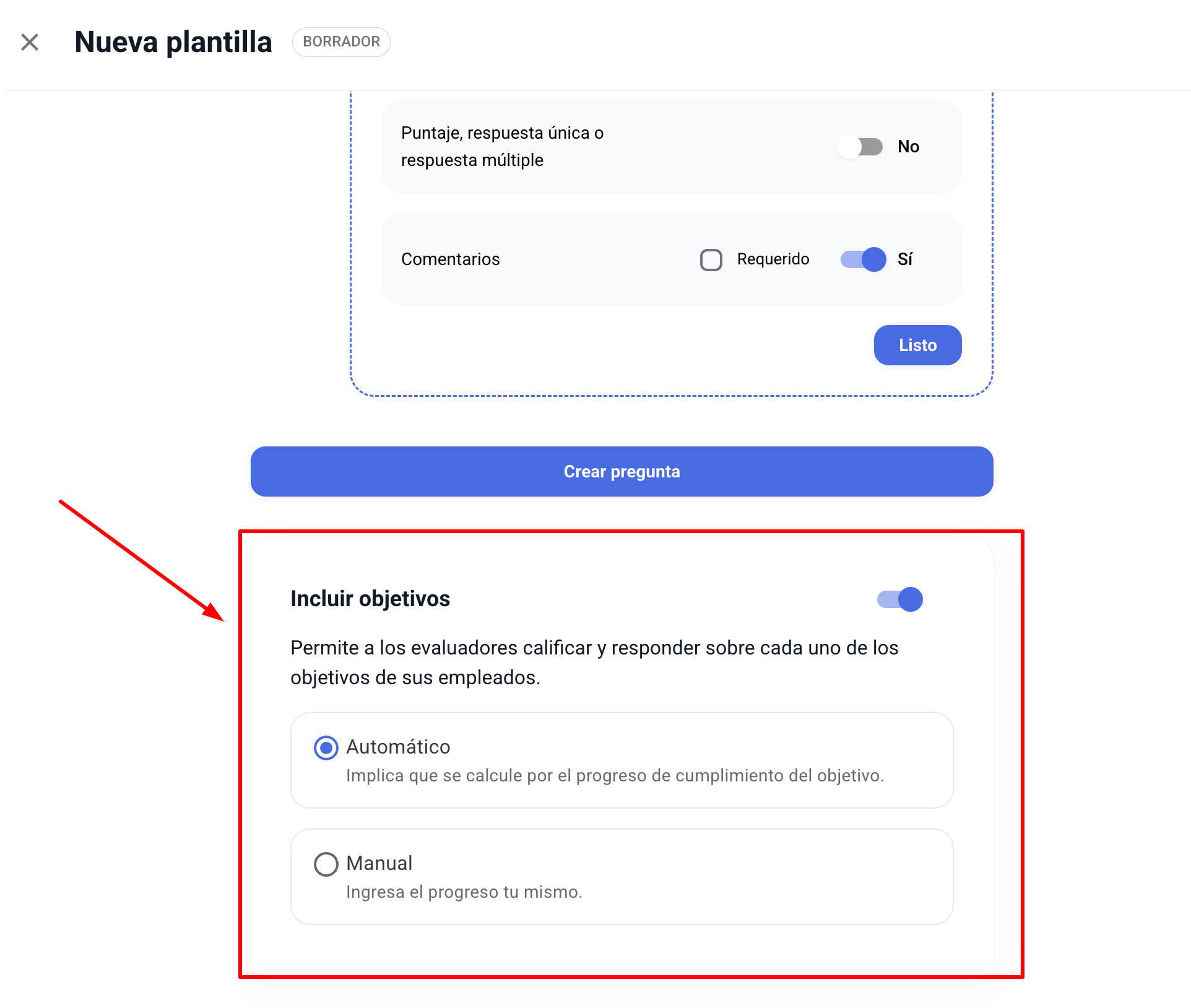The image size is (1191, 1008).
Task: Click the "Manual" option title
Action: click(x=379, y=863)
